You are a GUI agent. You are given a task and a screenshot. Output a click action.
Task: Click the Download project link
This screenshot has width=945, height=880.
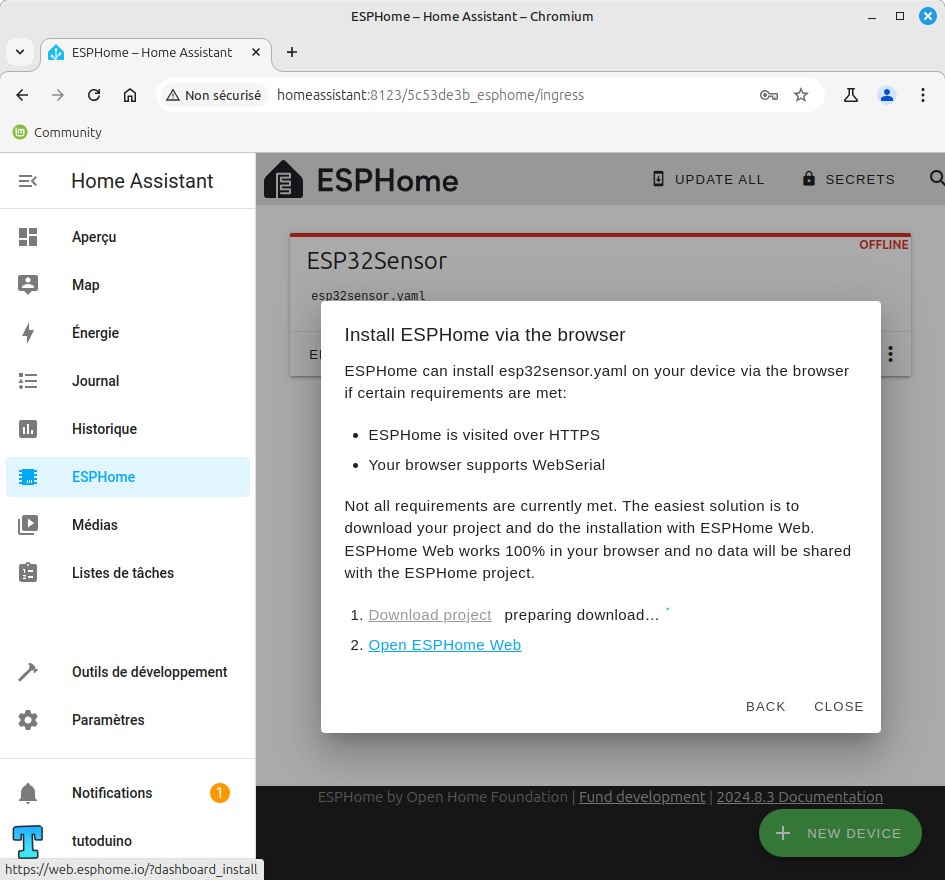(430, 615)
